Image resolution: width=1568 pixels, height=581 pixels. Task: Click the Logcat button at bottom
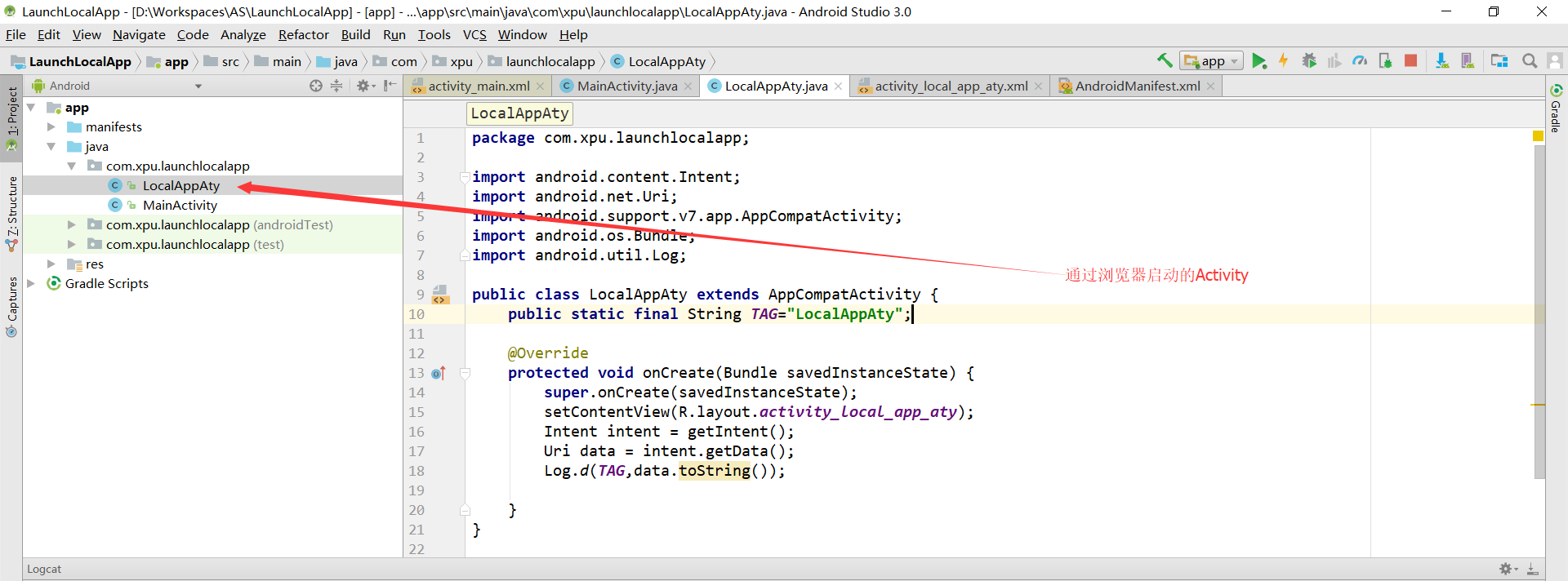(x=44, y=569)
